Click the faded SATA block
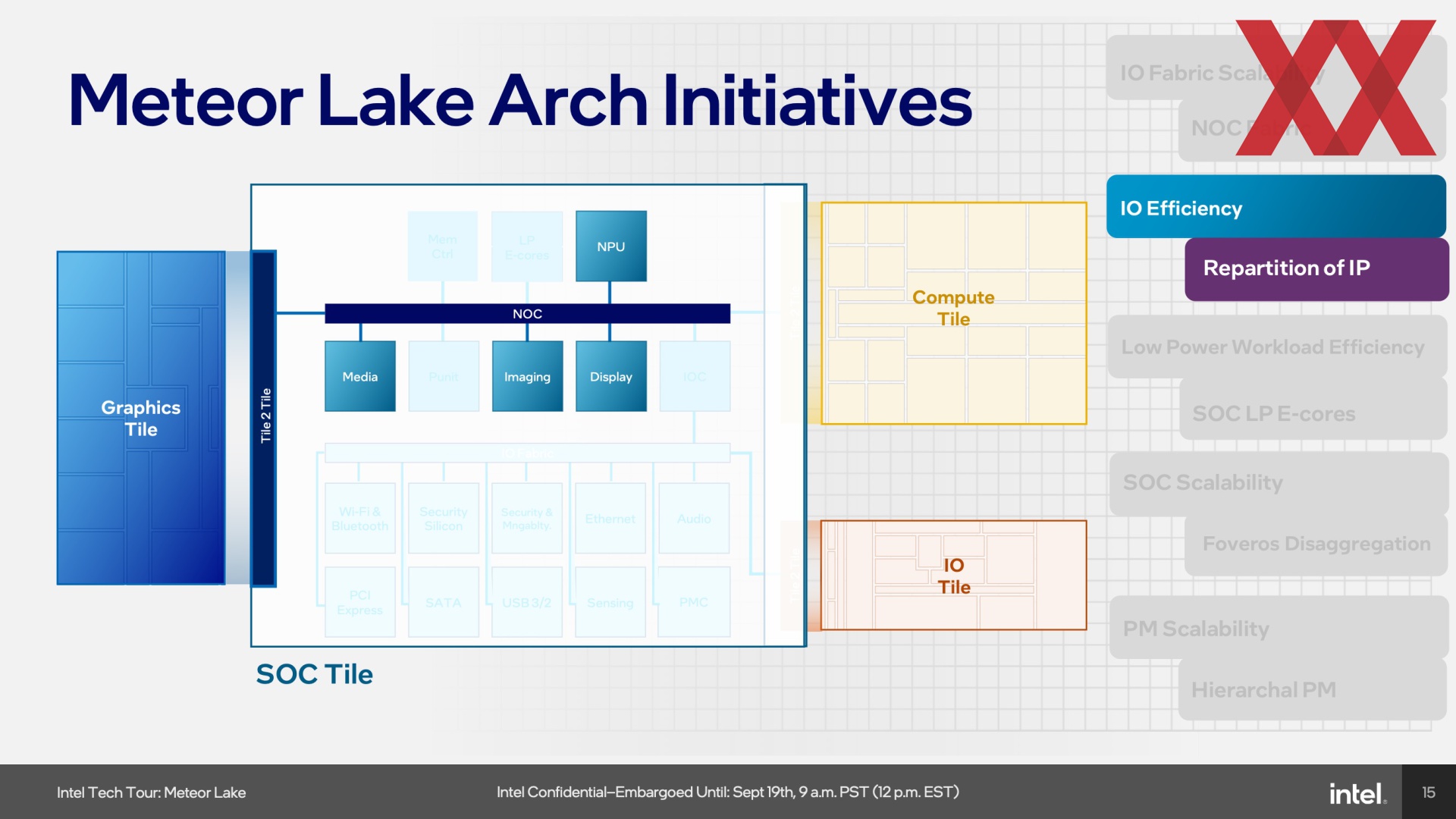Viewport: 1456px width, 819px height. point(444,602)
